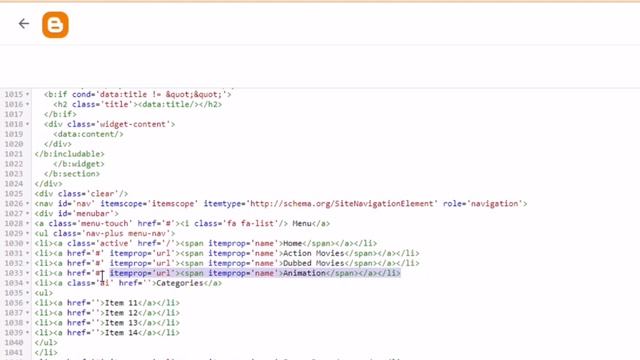Toggle fold arrow at line 1030
Screen dimensions: 640x360
click(28, 243)
